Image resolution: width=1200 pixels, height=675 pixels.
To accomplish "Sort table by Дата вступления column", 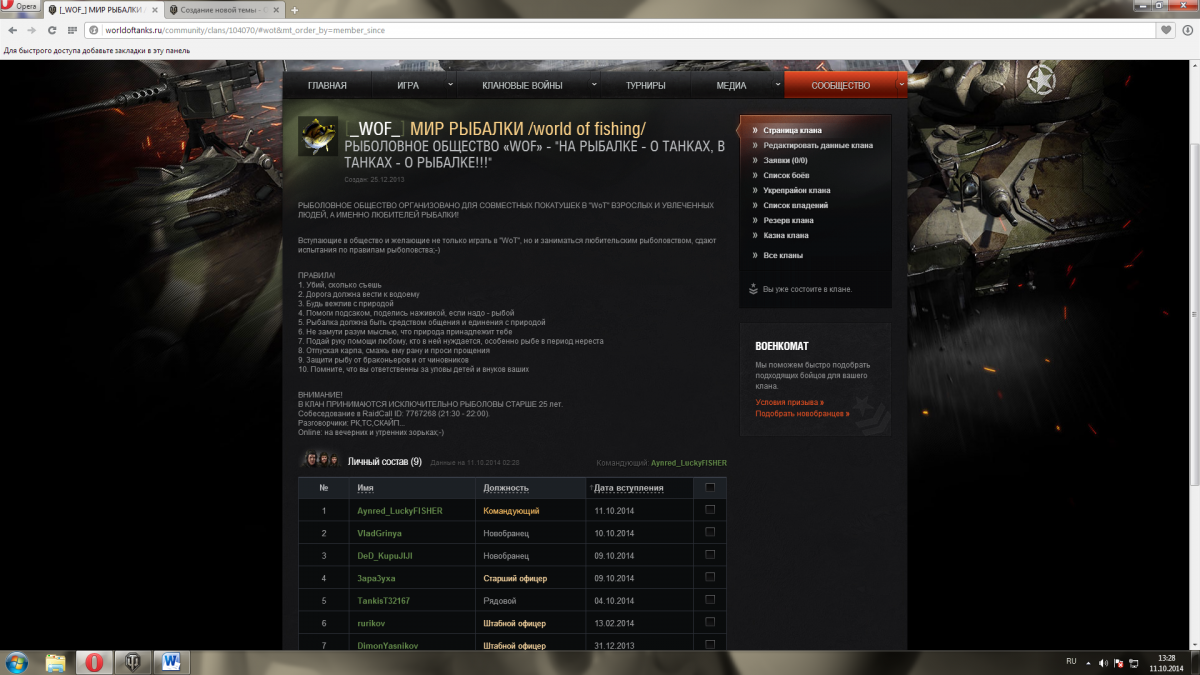I will click(x=628, y=488).
